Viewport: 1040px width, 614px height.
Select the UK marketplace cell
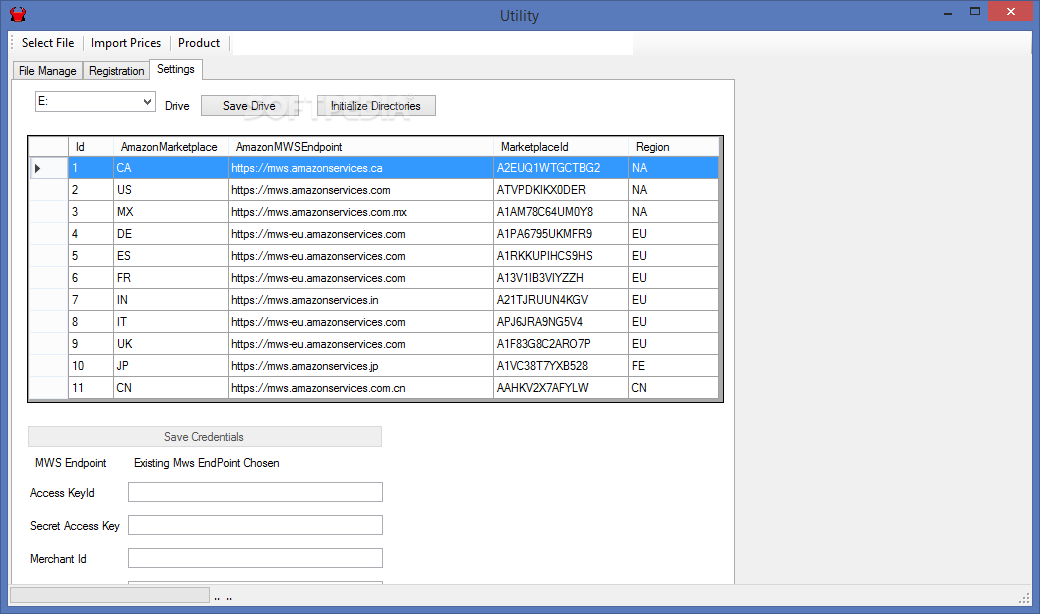170,343
